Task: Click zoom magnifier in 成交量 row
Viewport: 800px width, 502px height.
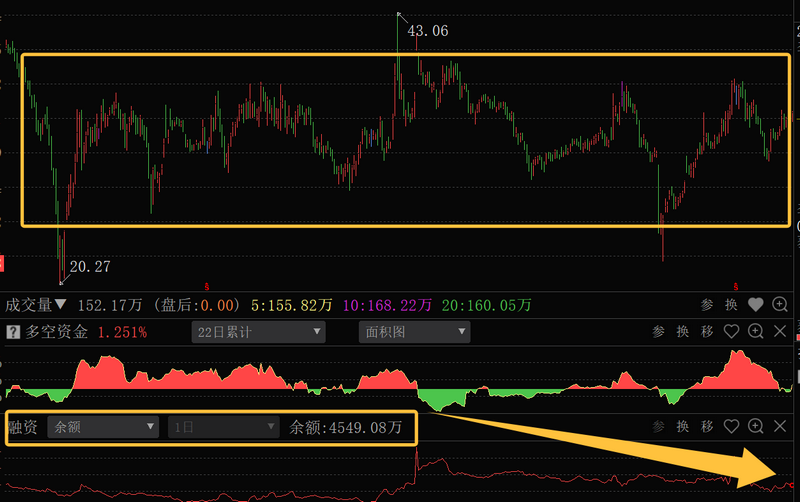Action: tap(780, 304)
